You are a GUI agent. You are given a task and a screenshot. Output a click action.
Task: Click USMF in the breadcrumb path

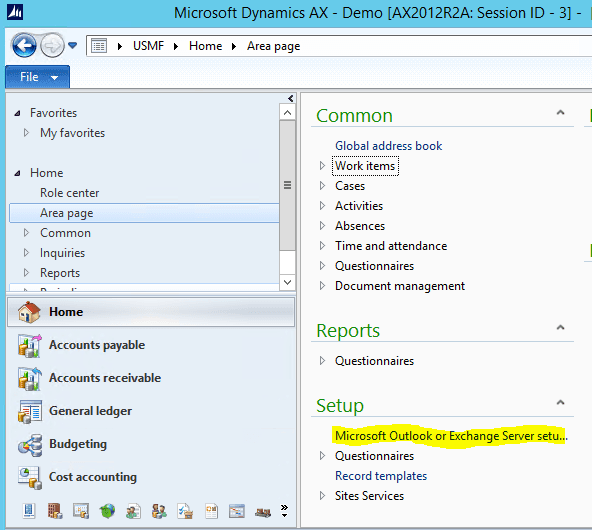coord(148,46)
